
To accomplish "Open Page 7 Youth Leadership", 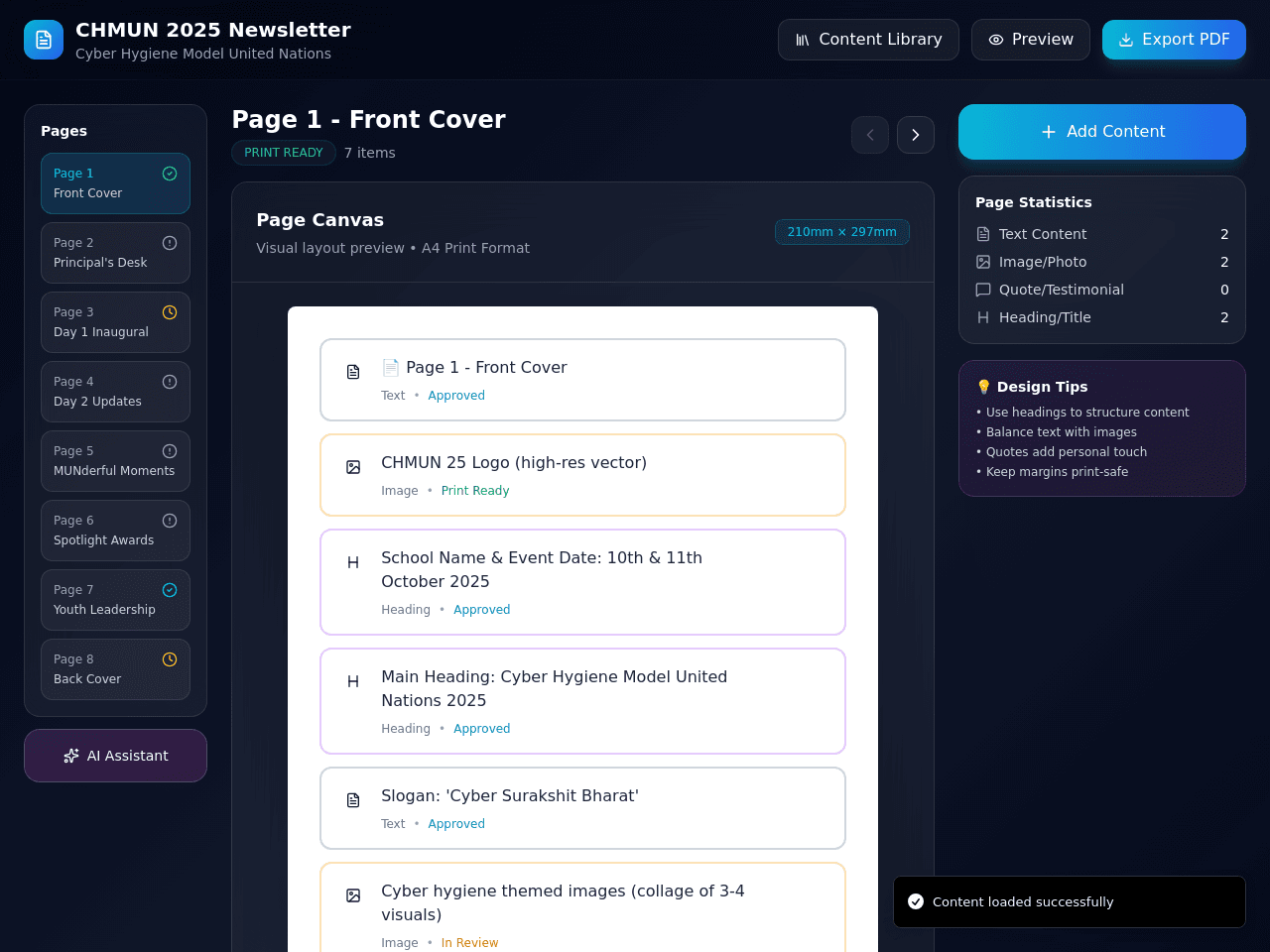I will (115, 600).
